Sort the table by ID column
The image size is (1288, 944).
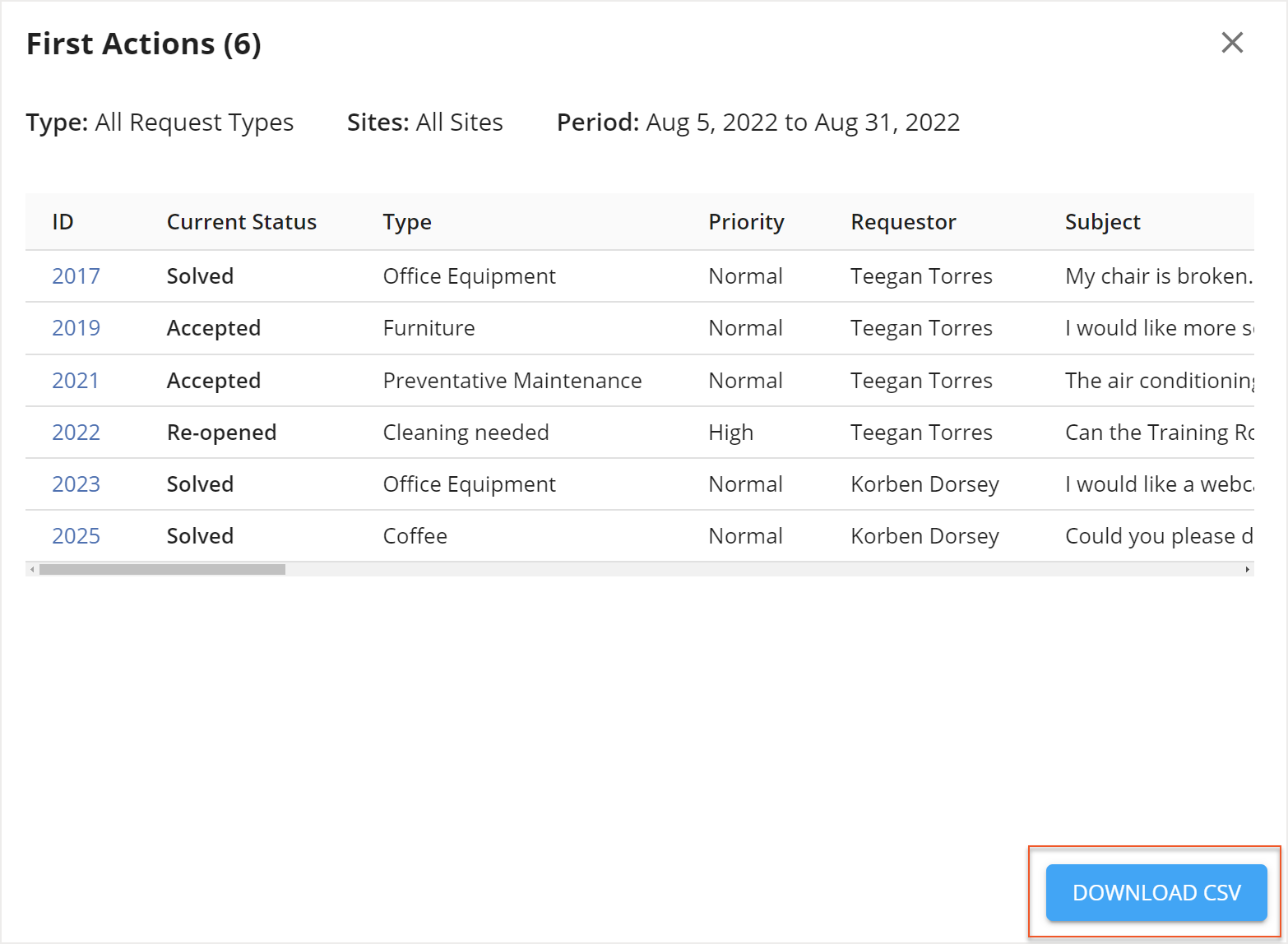point(63,221)
